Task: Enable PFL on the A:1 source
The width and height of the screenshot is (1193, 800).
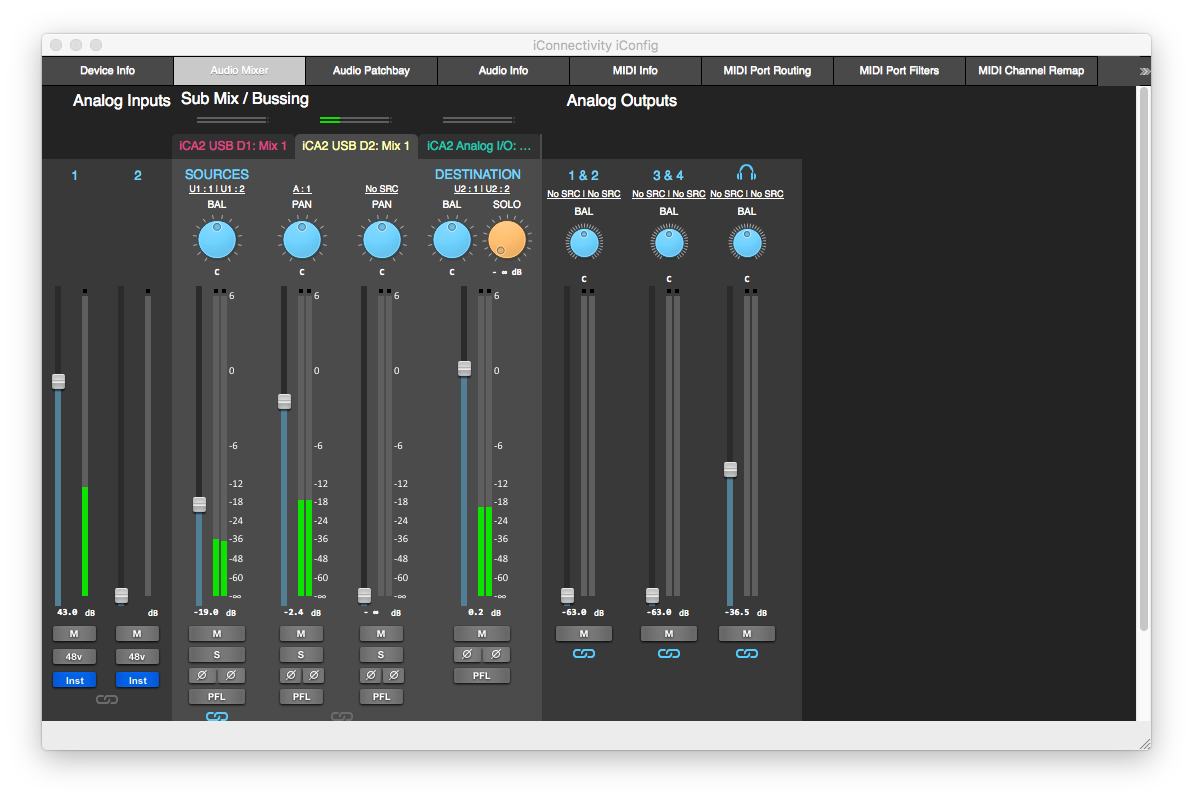Action: (x=301, y=696)
